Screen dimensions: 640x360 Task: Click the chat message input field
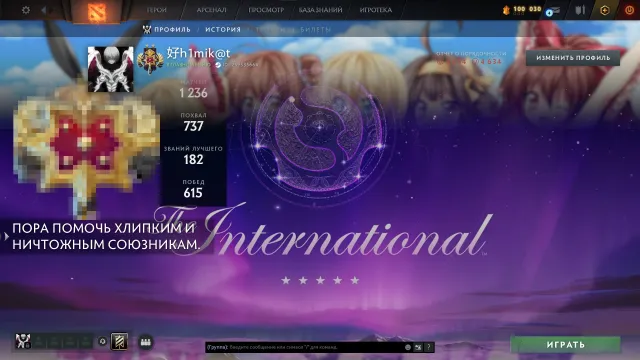[305, 347]
